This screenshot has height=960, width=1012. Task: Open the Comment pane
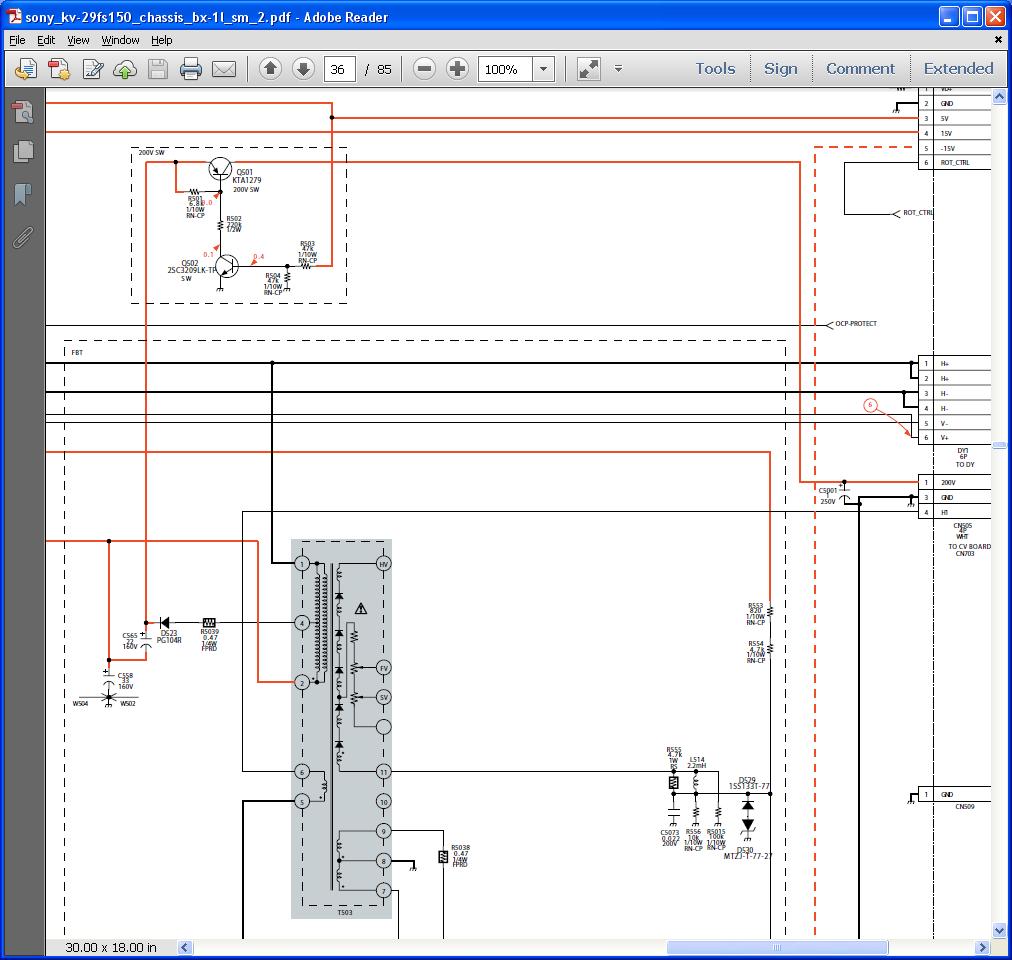pyautogui.click(x=860, y=69)
